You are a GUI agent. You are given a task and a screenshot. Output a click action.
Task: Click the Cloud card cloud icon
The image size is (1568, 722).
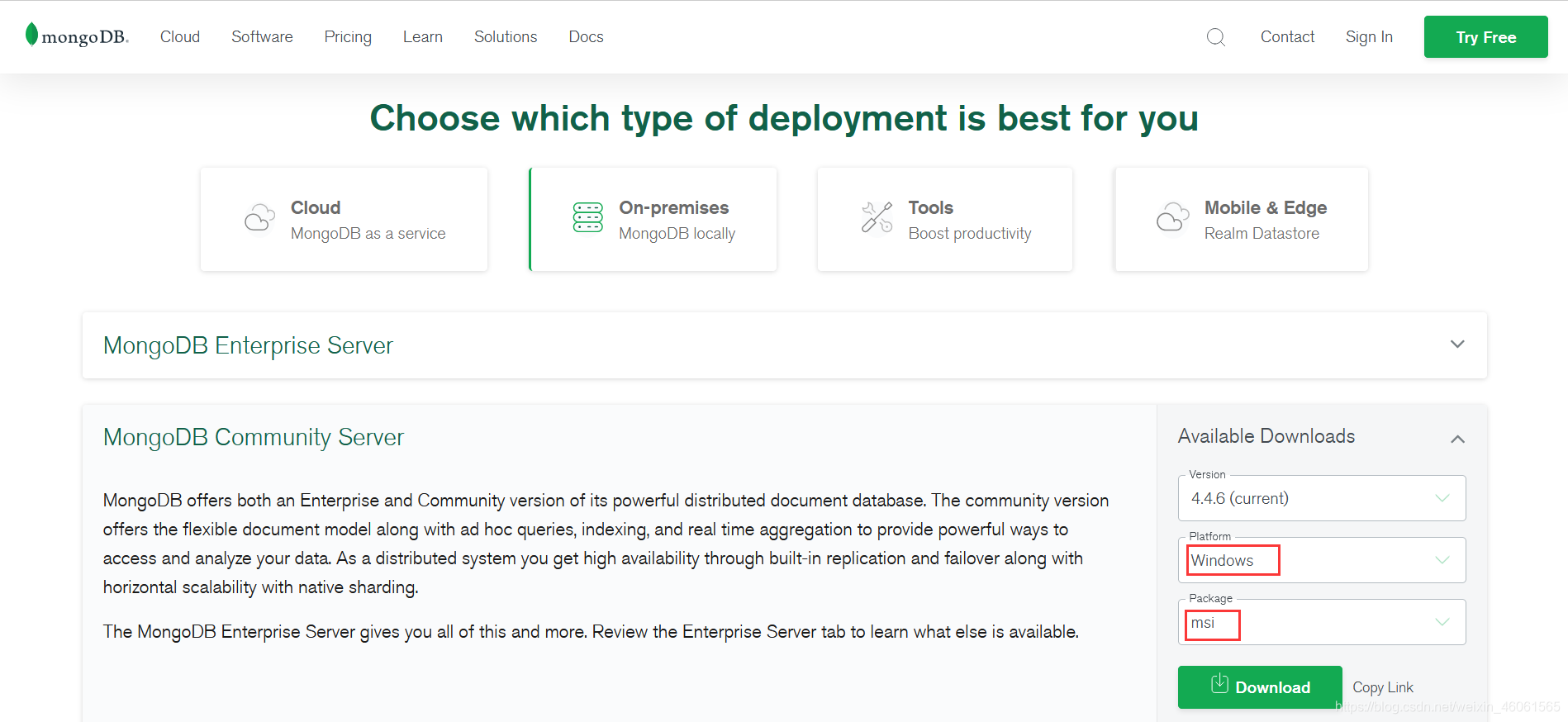click(259, 218)
